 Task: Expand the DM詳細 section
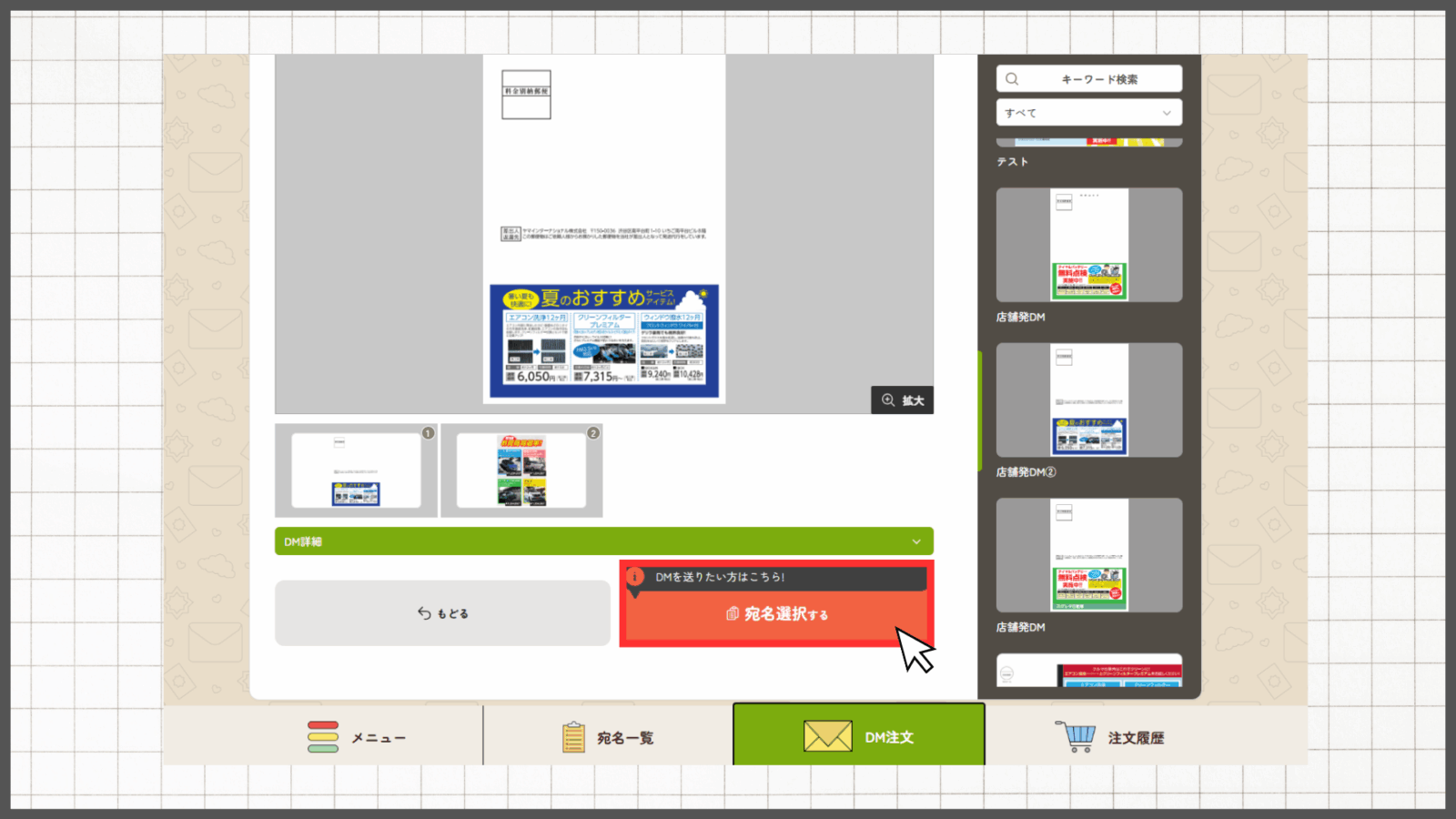(602, 541)
